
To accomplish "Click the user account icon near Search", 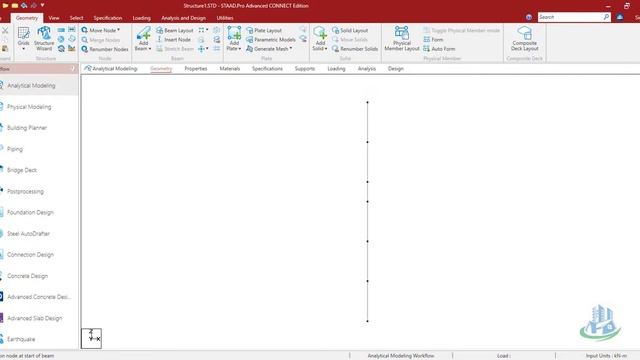I will 620,17.
